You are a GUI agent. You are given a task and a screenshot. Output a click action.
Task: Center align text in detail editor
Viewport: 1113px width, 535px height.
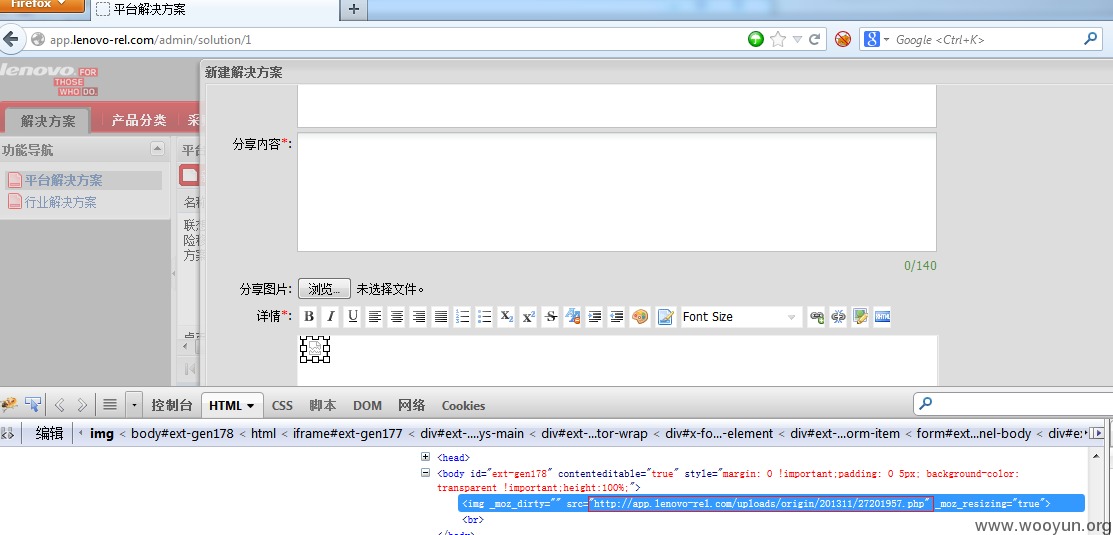pos(396,317)
